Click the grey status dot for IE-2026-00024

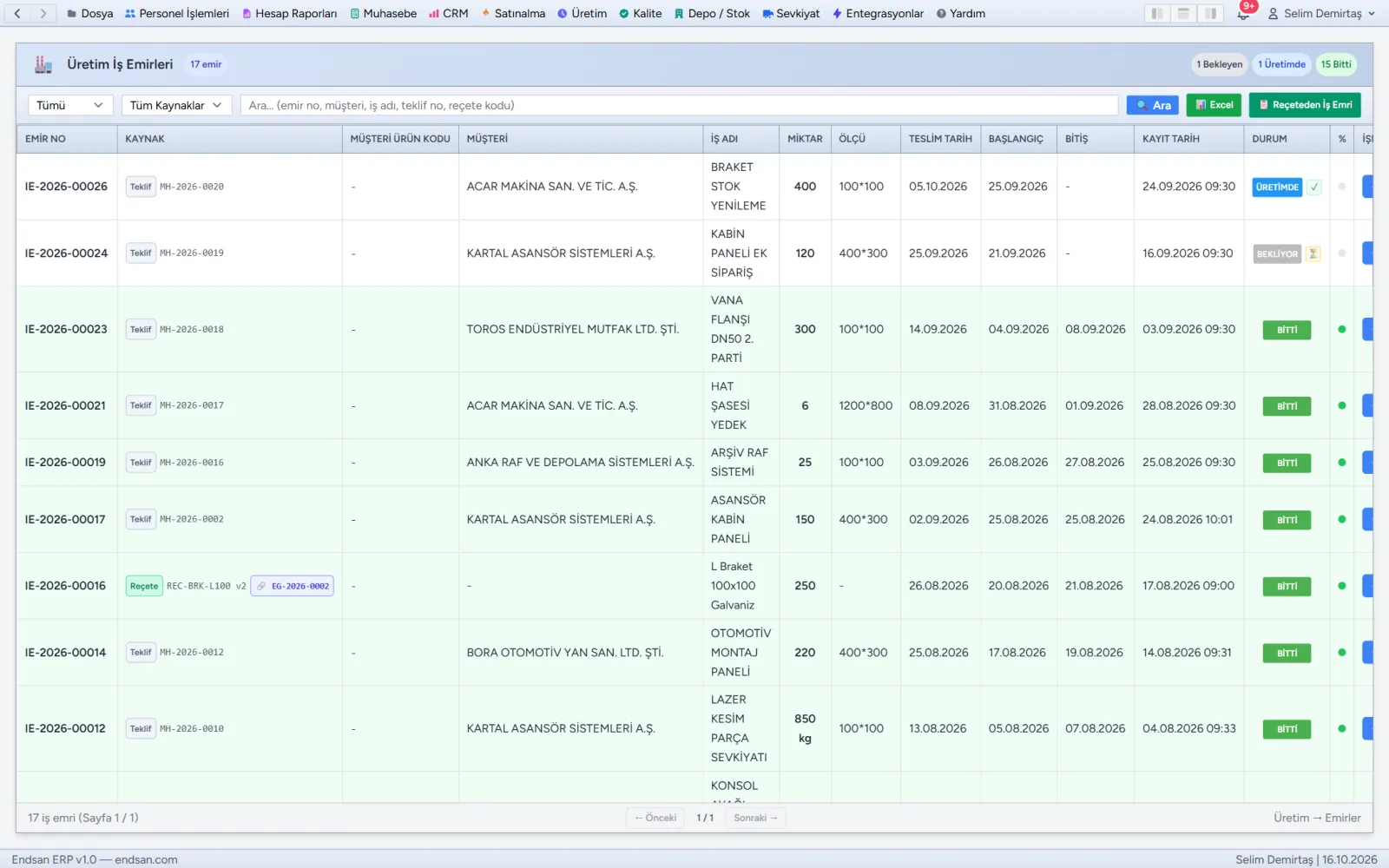tap(1342, 253)
